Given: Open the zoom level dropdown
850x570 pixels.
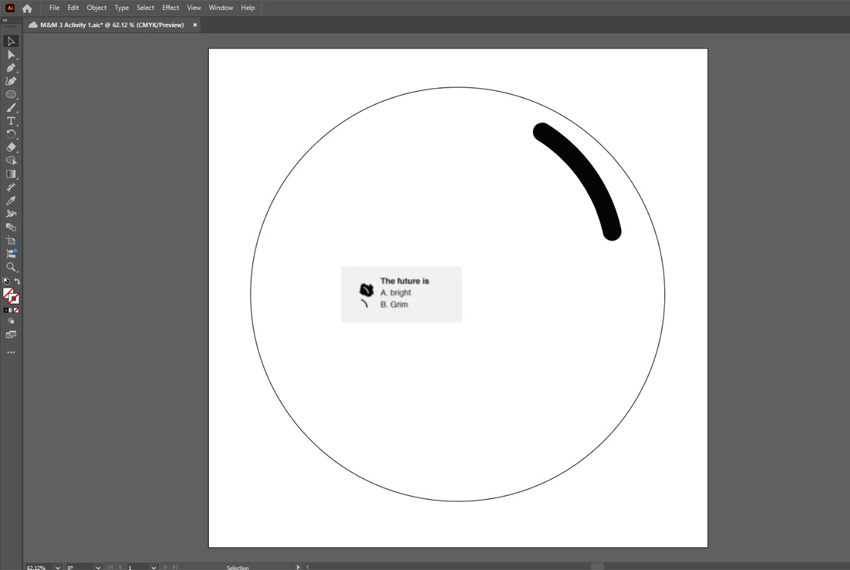Looking at the screenshot, I should (x=59, y=567).
